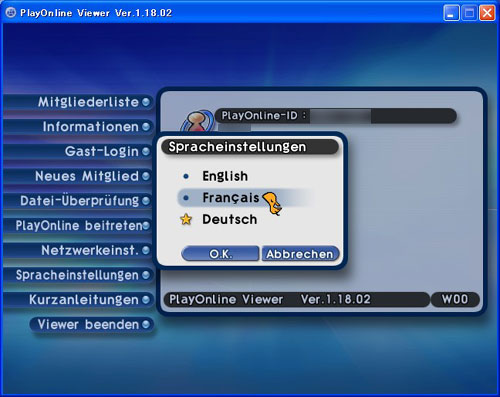This screenshot has width=500, height=397.
Task: Minimize the PlayOnline Viewer window
Action: [x=451, y=13]
